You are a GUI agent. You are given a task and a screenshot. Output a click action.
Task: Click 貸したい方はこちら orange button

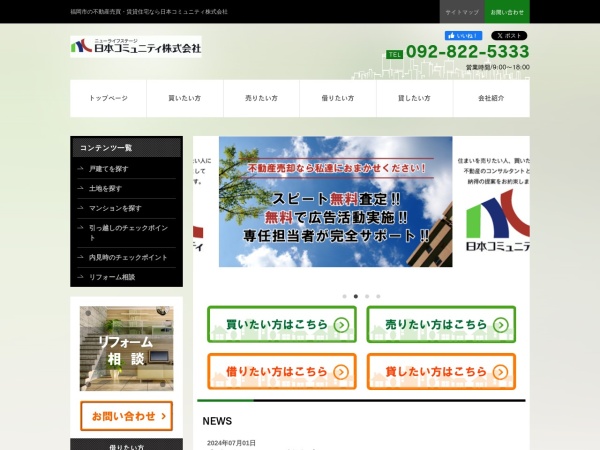pos(441,372)
